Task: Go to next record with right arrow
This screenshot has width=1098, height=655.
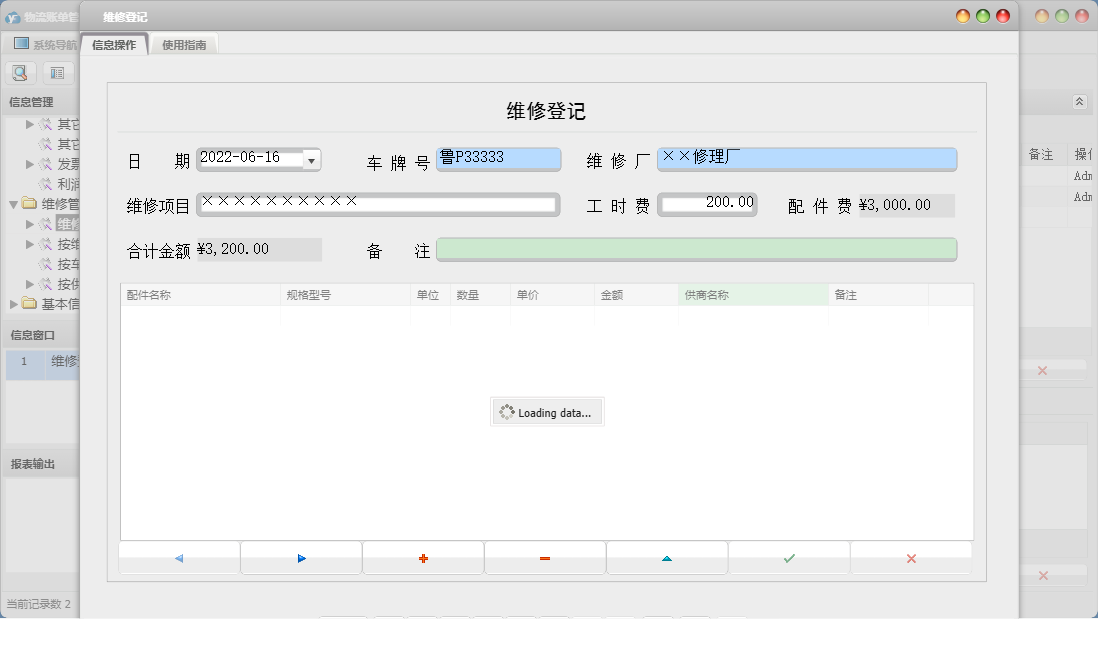Action: point(301,558)
